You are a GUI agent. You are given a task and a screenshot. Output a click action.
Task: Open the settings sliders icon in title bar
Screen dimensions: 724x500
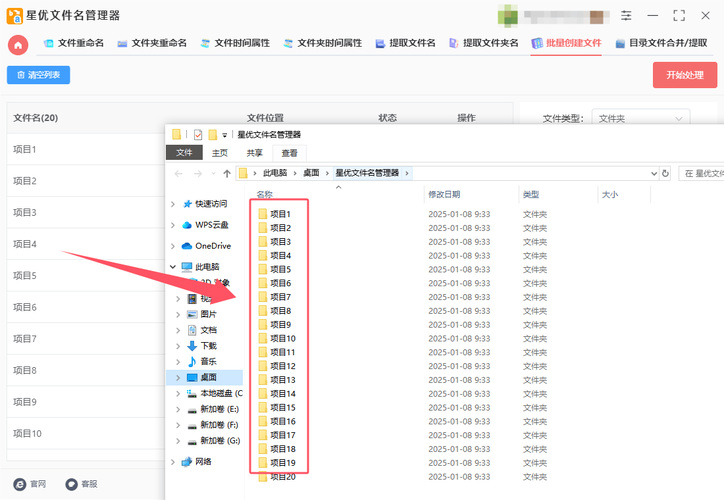tap(626, 16)
